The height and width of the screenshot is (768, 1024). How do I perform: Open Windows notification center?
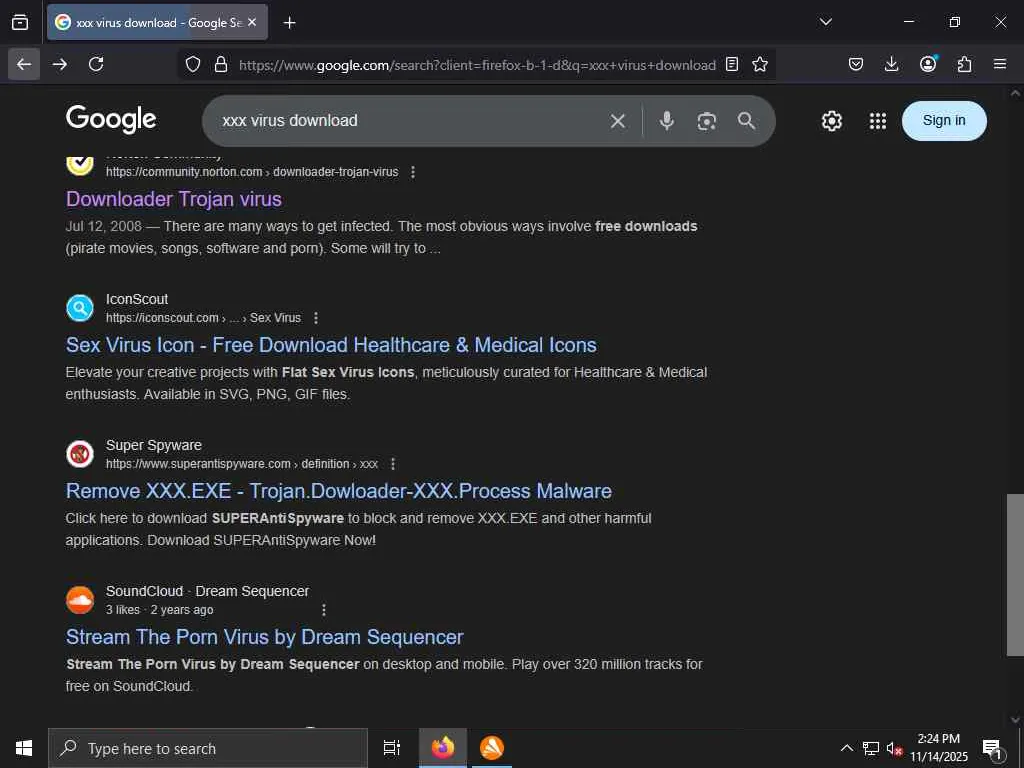click(x=993, y=748)
